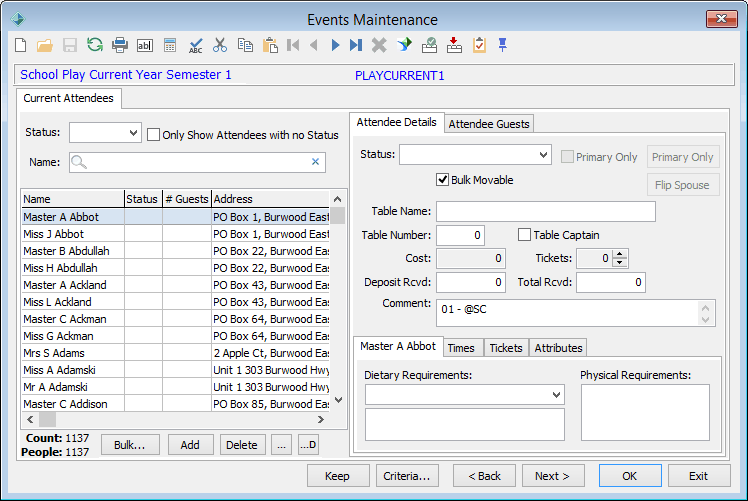Click the Keep button
Viewport: 748px width, 501px height.
click(338, 476)
